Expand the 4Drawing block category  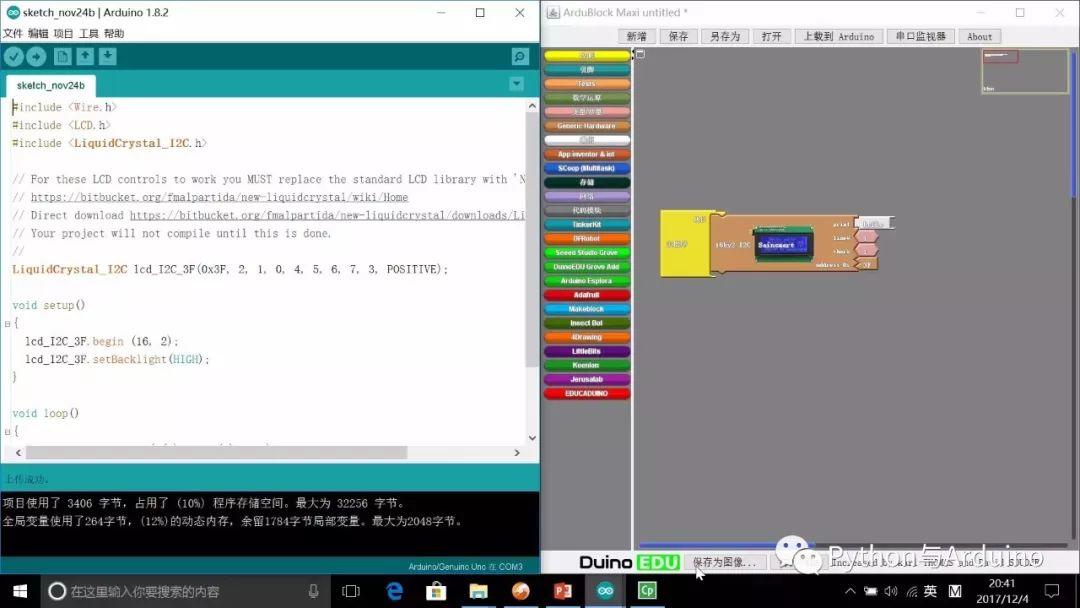(586, 337)
